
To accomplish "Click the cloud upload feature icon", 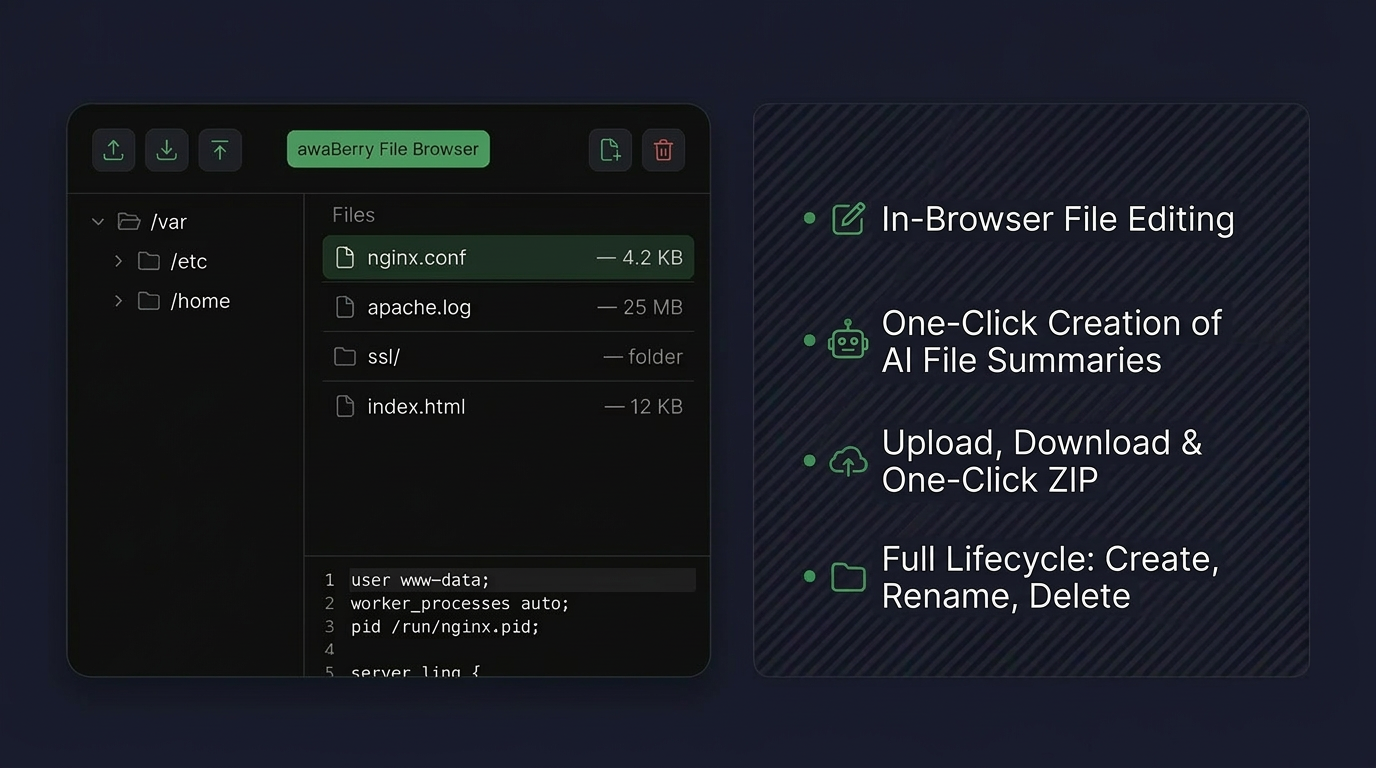I will click(846, 460).
